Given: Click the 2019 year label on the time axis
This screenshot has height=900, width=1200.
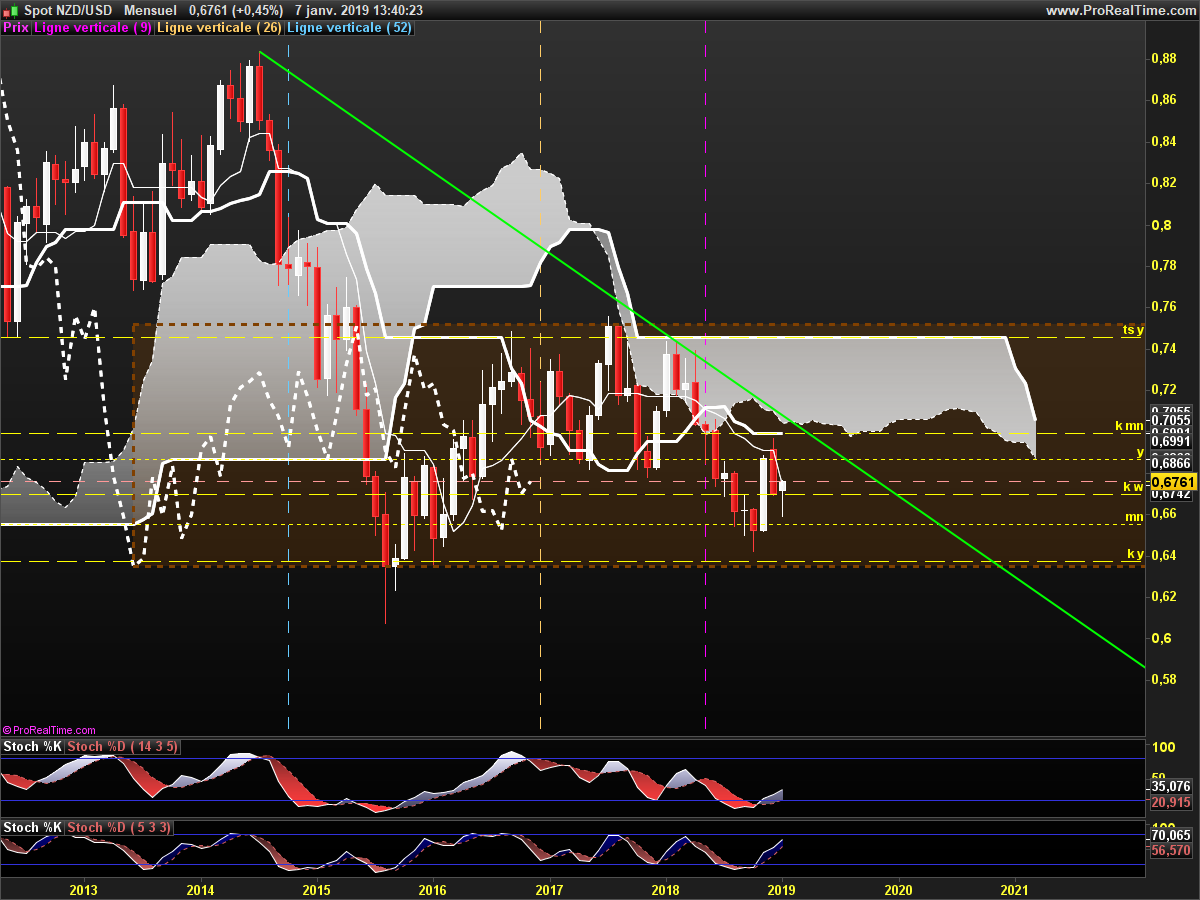Looking at the screenshot, I should pyautogui.click(x=782, y=889).
